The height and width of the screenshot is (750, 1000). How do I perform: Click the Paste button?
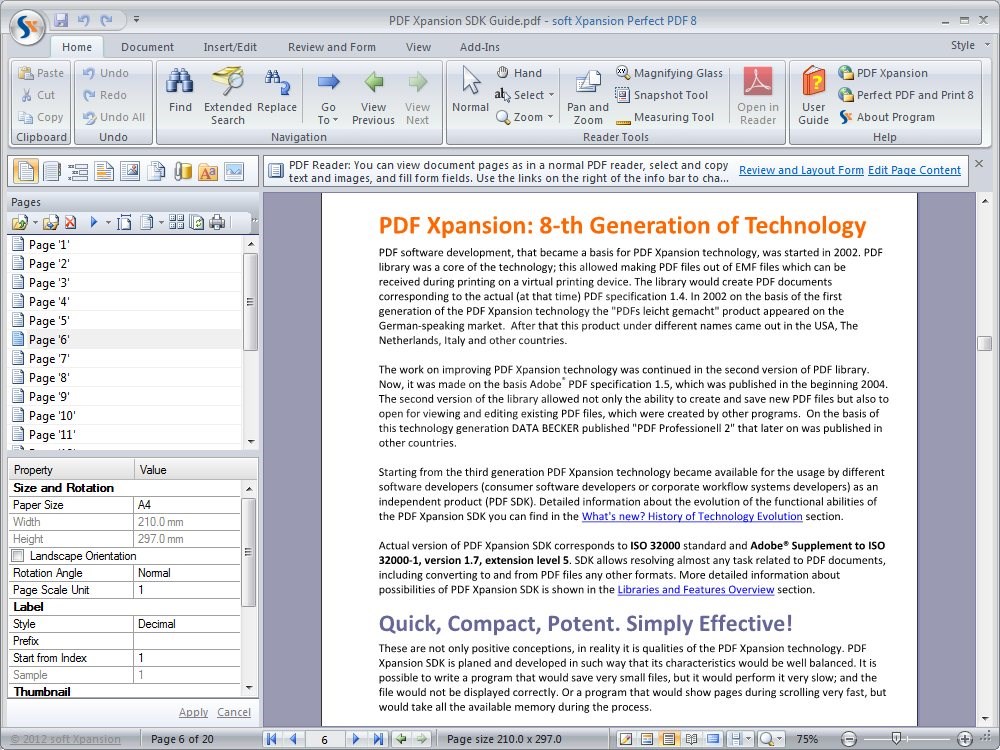[41, 73]
